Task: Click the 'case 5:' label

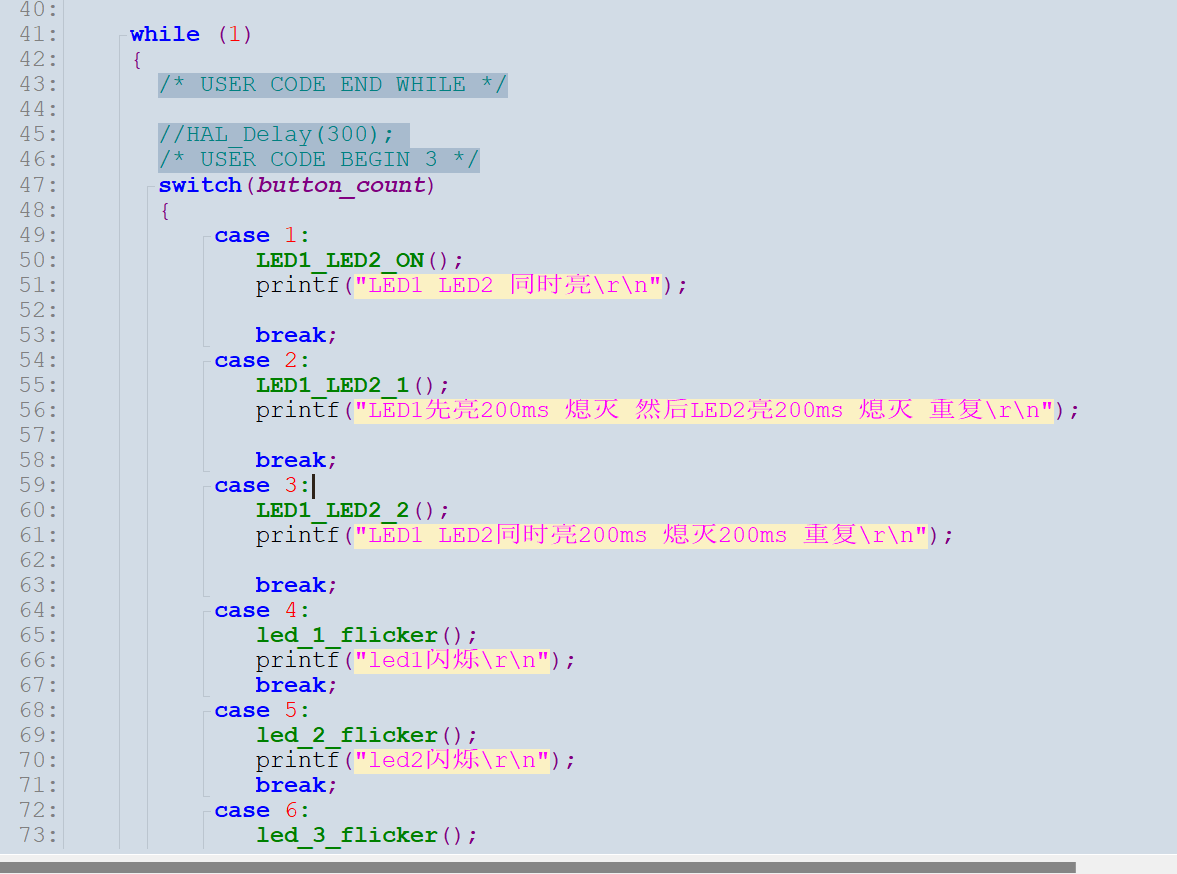Action: [x=262, y=710]
